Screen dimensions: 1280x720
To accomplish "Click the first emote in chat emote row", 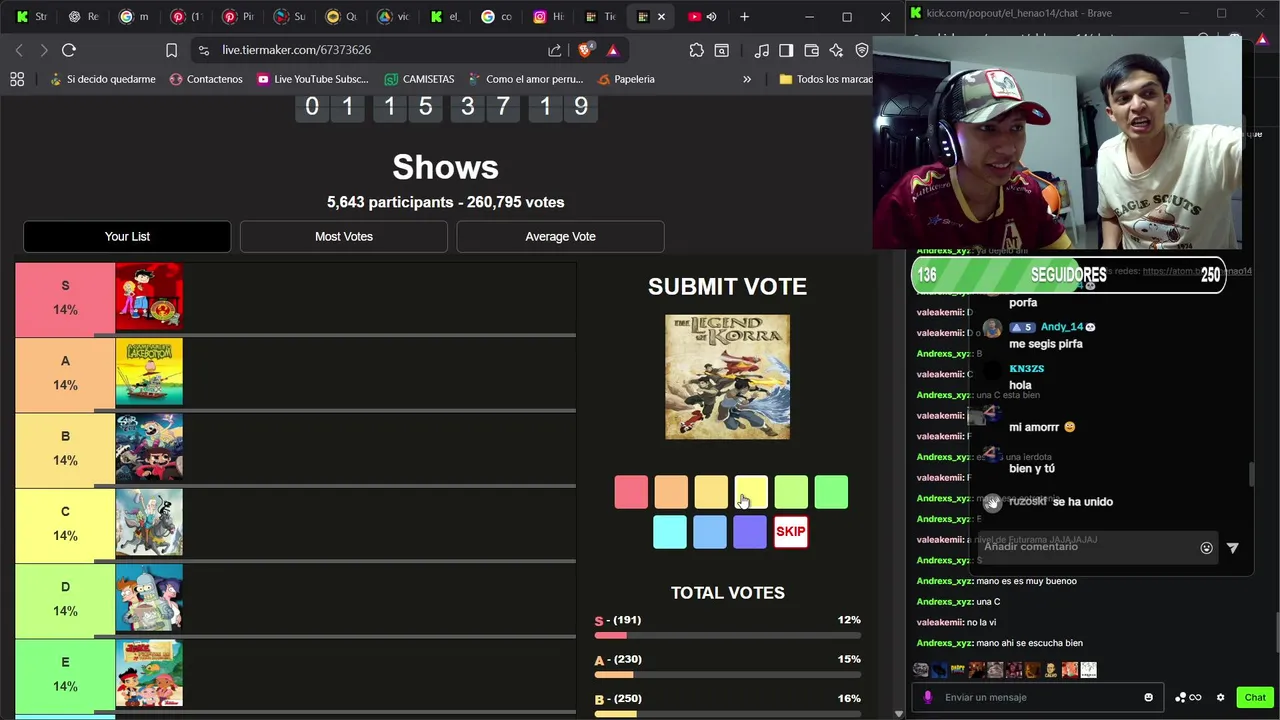I will pyautogui.click(x=921, y=669).
